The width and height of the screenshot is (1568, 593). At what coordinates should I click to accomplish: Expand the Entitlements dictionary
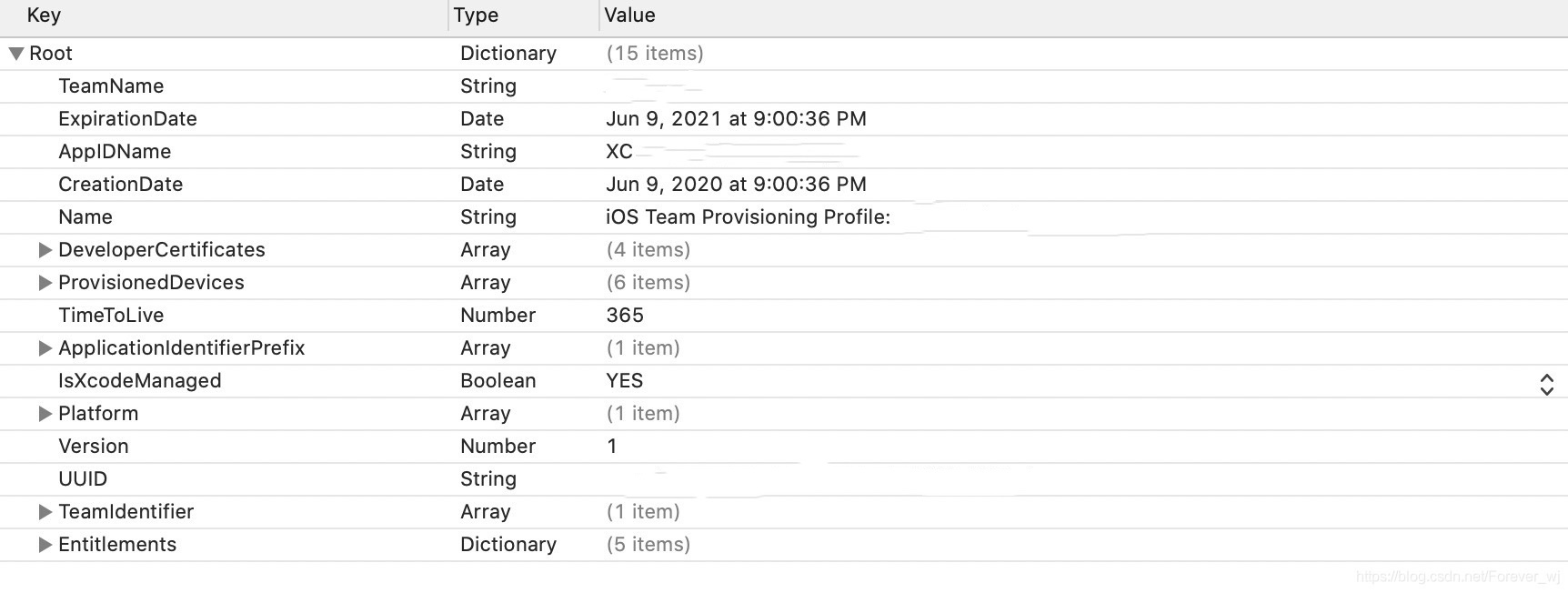click(45, 545)
